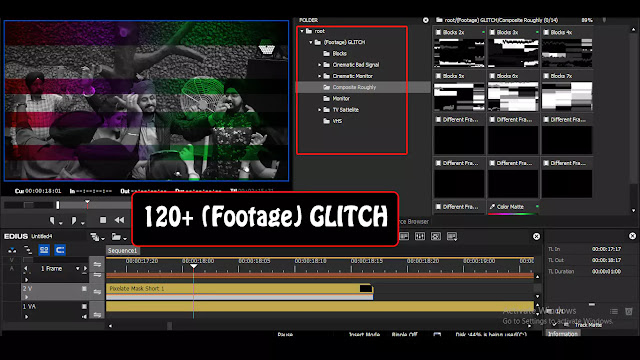Click the Rewind button in player controls
The width and height of the screenshot is (640, 360).
point(119,220)
